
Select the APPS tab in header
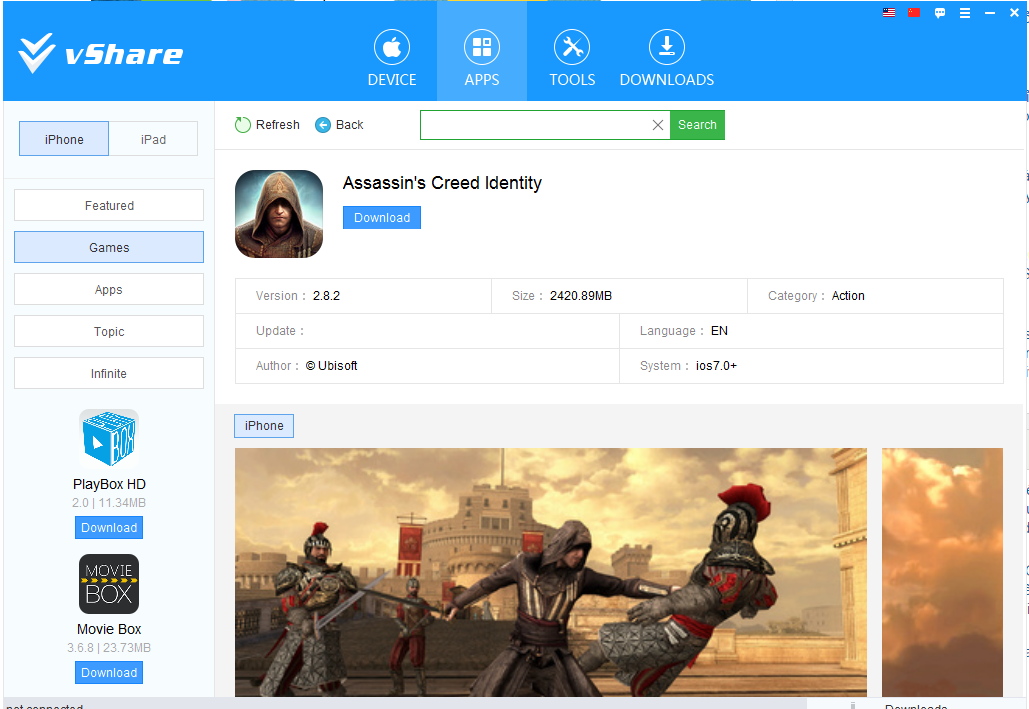[482, 59]
